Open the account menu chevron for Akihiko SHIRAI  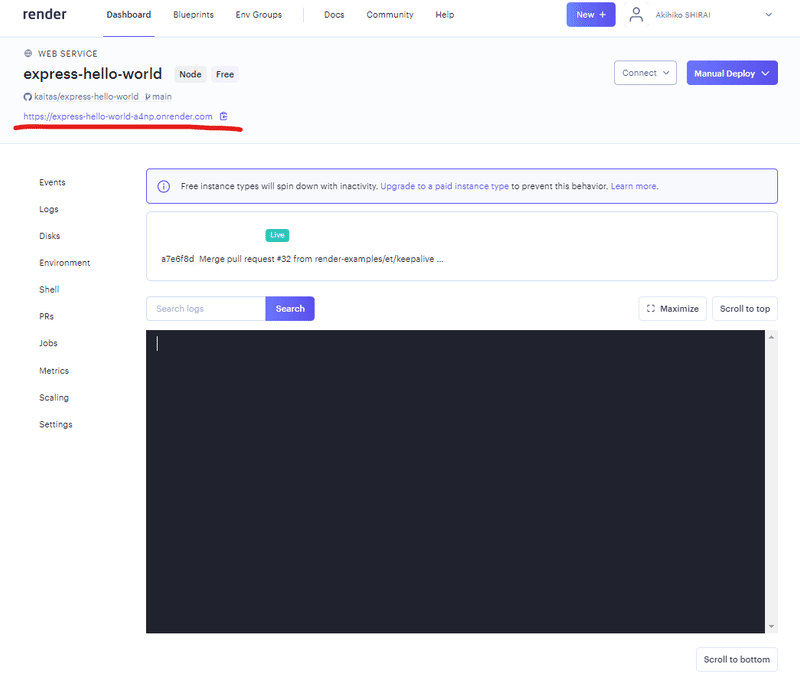tap(768, 14)
